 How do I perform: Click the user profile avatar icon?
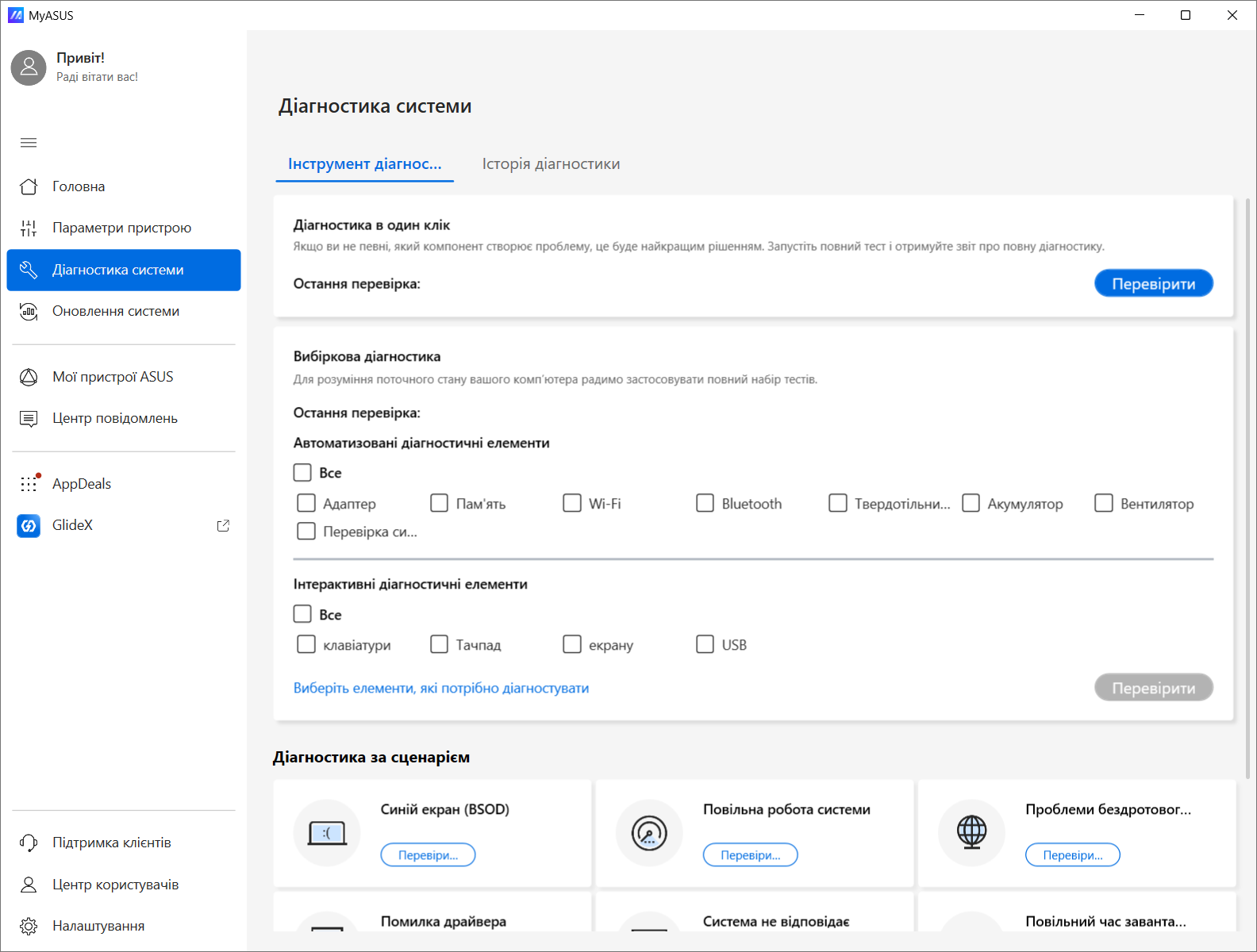click(x=29, y=67)
